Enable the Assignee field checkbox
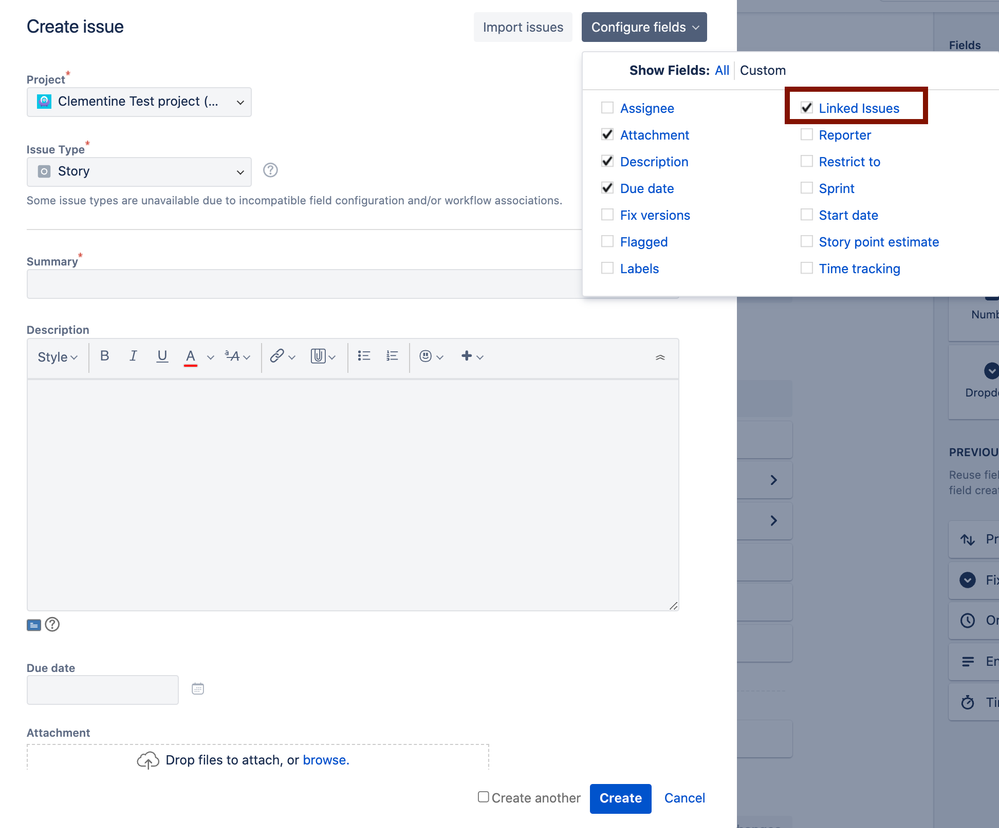Image resolution: width=999 pixels, height=828 pixels. pos(607,108)
